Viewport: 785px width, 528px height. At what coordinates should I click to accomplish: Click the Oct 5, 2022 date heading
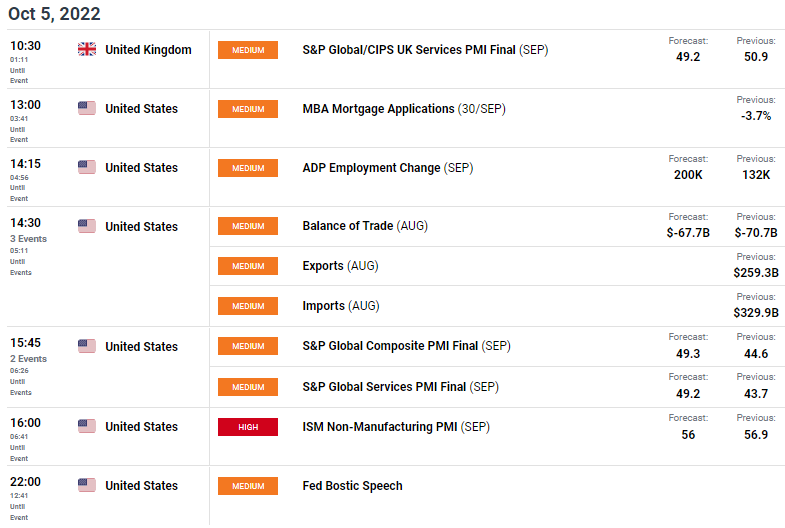coord(54,14)
